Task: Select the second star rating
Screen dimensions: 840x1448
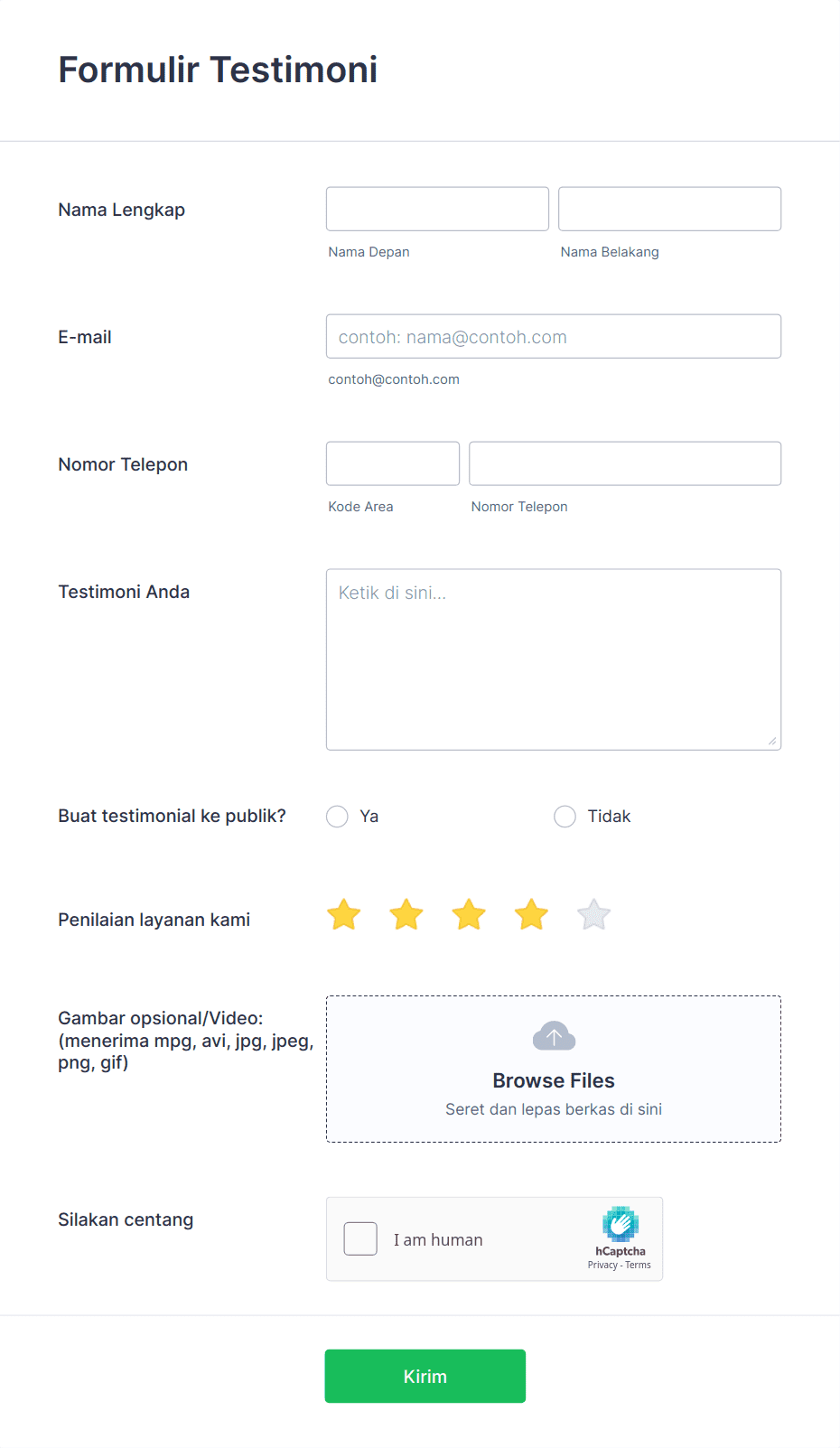Action: click(406, 914)
